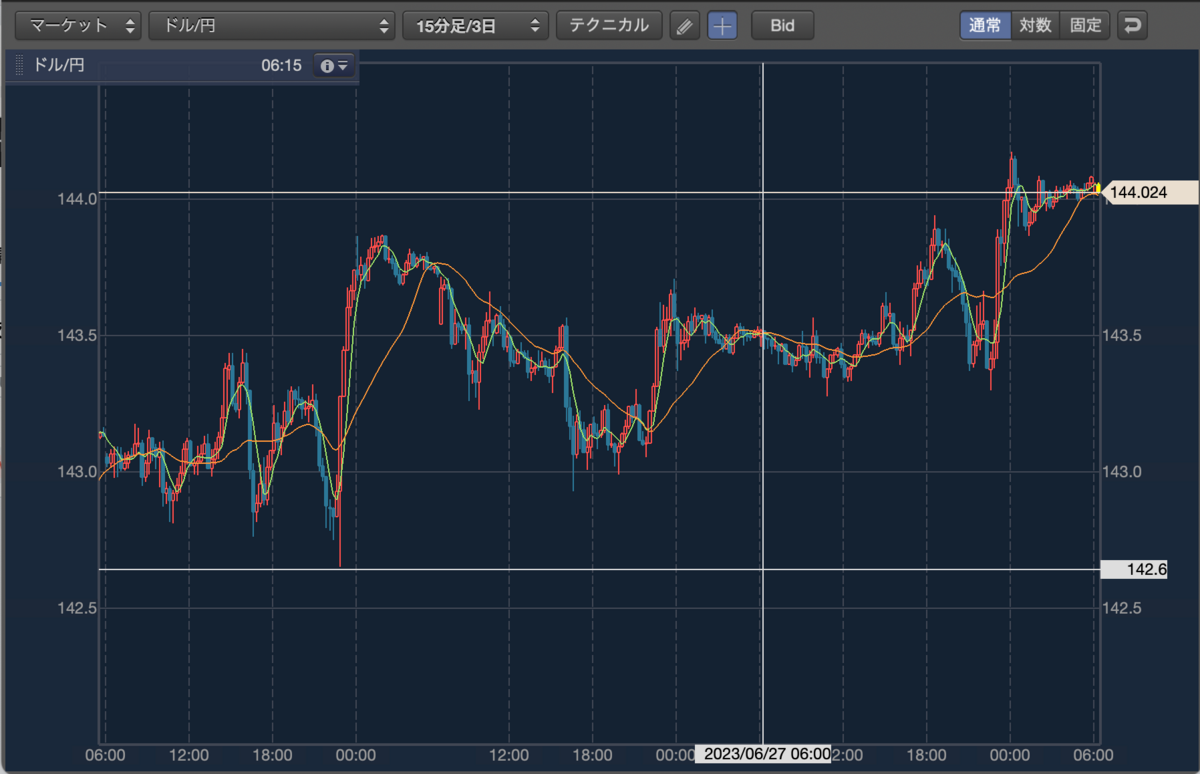
Task: Click the grip handle left of ドル/円 label
Action: pyautogui.click(x=19, y=66)
